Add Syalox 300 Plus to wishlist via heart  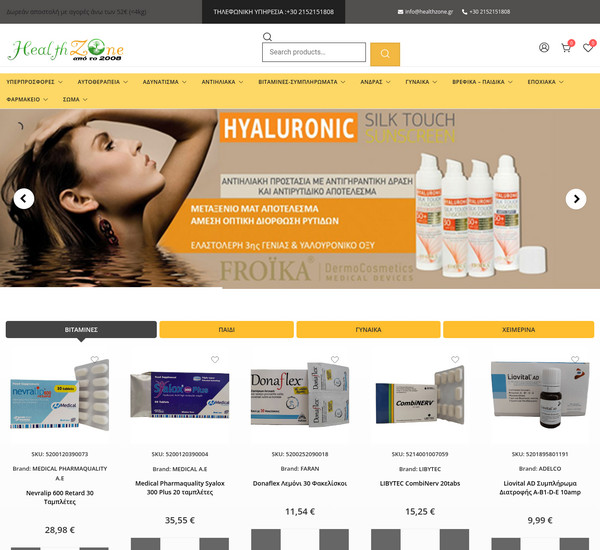pyautogui.click(x=215, y=359)
